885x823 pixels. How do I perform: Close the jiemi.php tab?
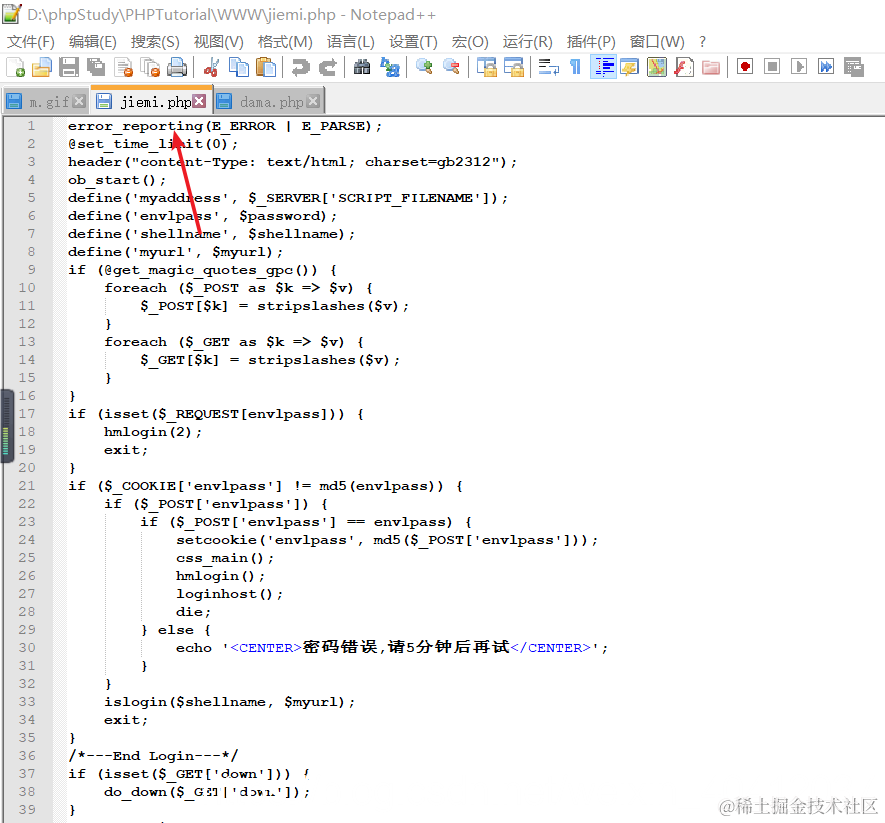point(199,101)
